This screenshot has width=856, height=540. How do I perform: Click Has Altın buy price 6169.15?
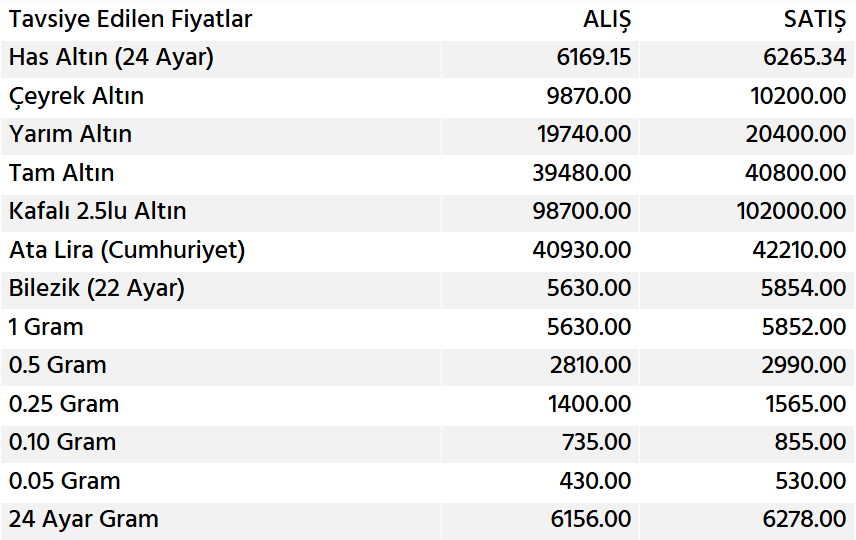pyautogui.click(x=594, y=58)
